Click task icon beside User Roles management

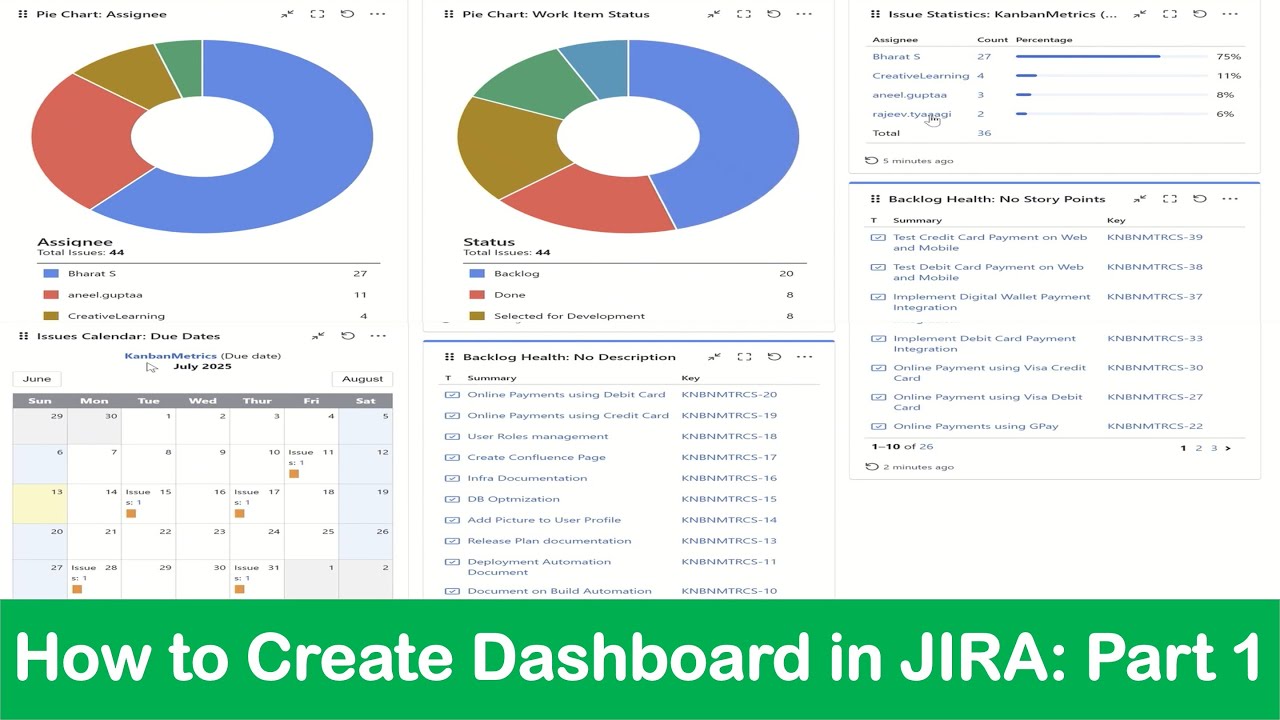click(x=452, y=437)
